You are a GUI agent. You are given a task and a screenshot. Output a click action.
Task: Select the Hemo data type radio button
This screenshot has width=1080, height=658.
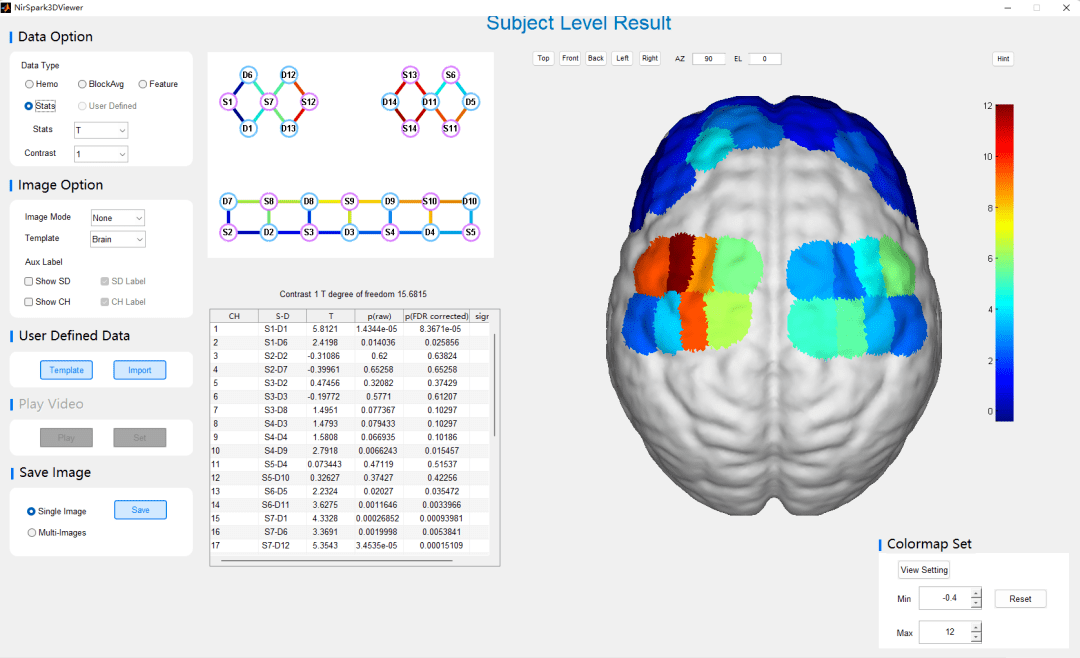(30, 84)
